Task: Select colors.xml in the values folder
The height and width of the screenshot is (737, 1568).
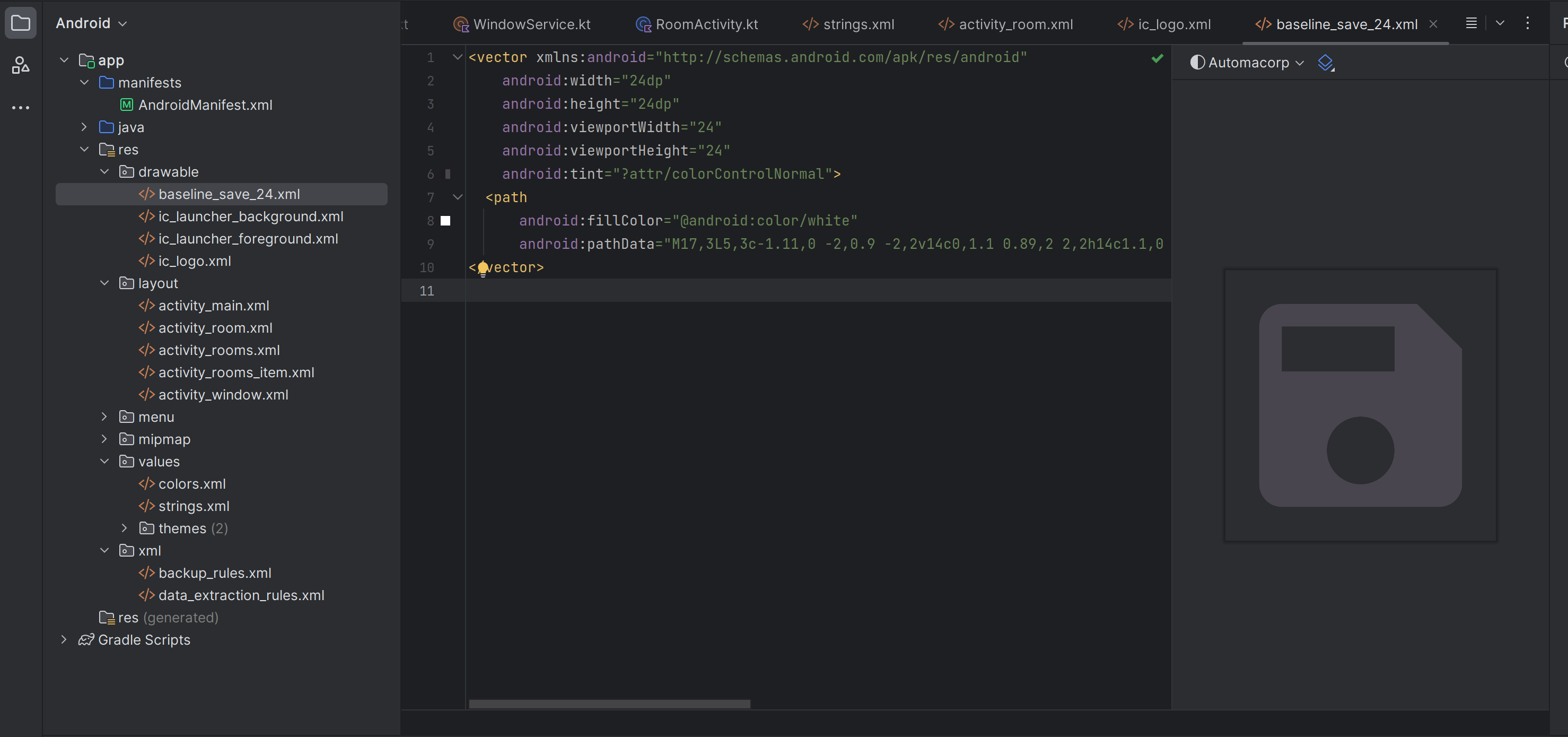Action: tap(182, 483)
